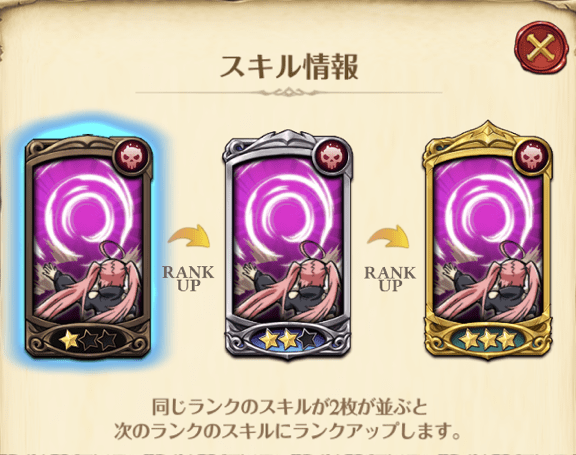
Task: Click the two-star rating on silver card
Action: [x=288, y=339]
